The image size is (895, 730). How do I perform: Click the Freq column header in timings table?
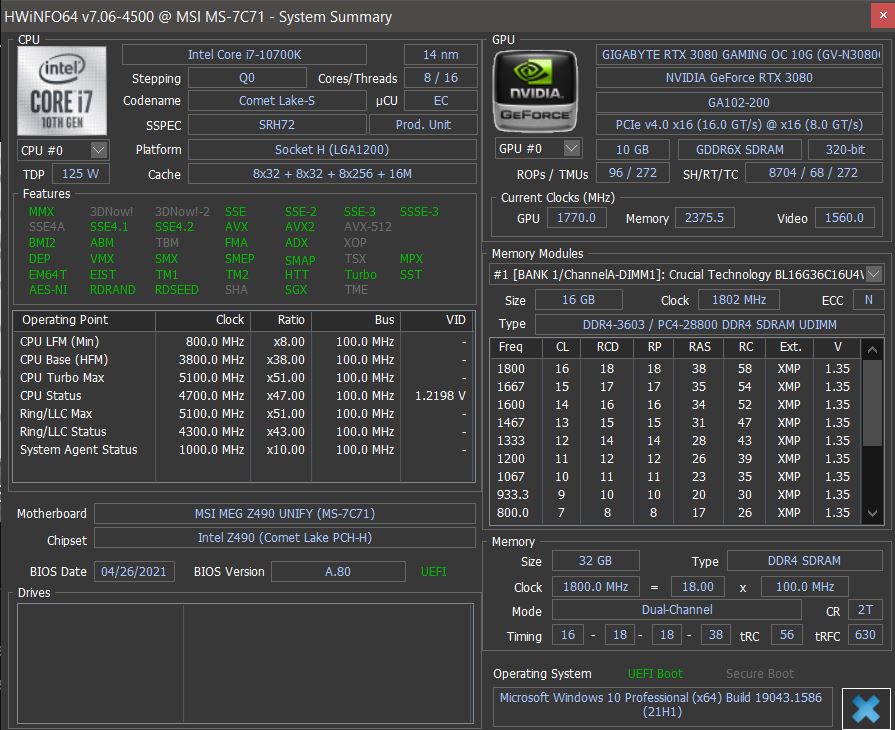517,347
